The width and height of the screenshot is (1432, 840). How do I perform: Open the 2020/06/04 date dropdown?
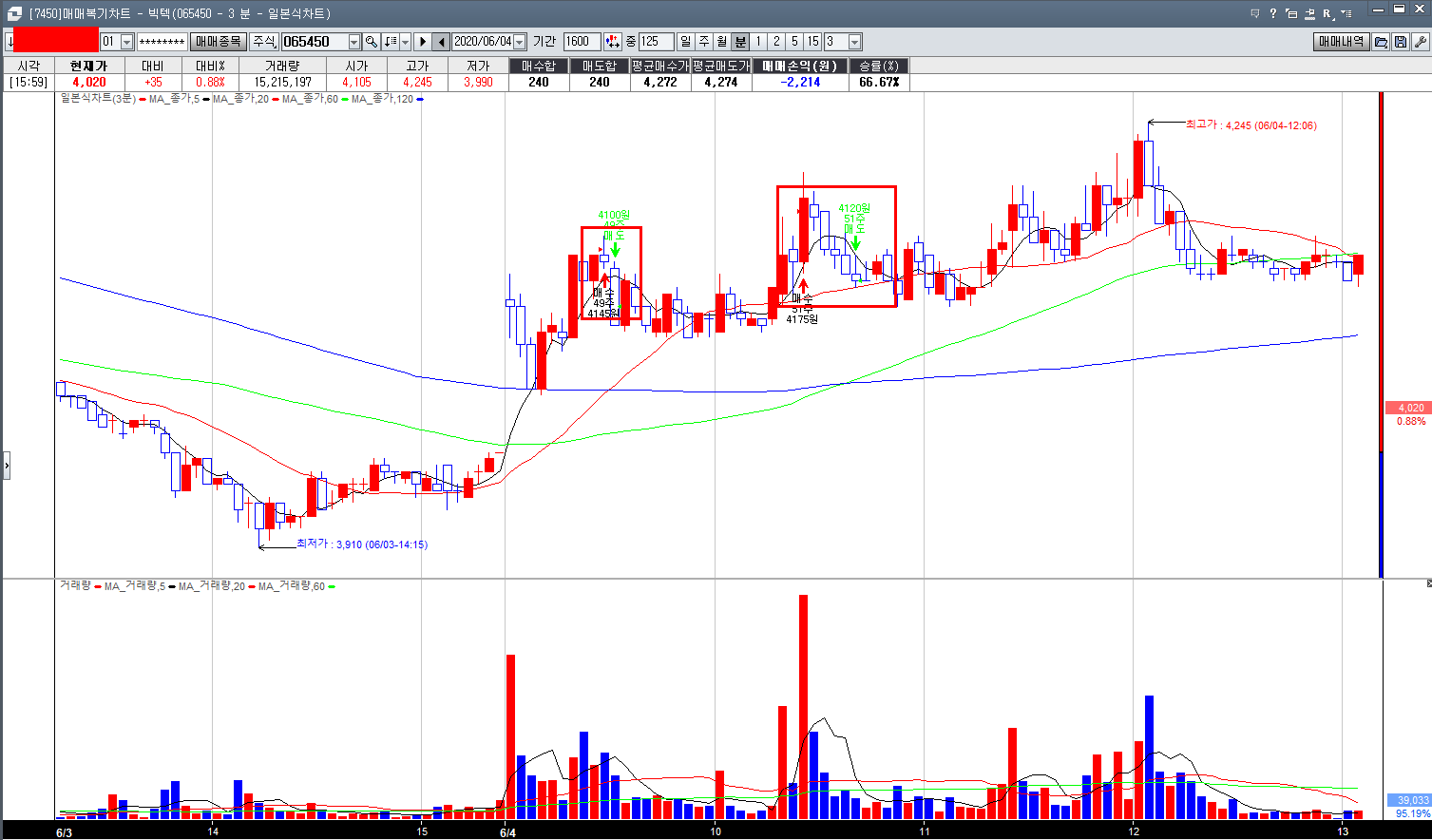(x=520, y=42)
